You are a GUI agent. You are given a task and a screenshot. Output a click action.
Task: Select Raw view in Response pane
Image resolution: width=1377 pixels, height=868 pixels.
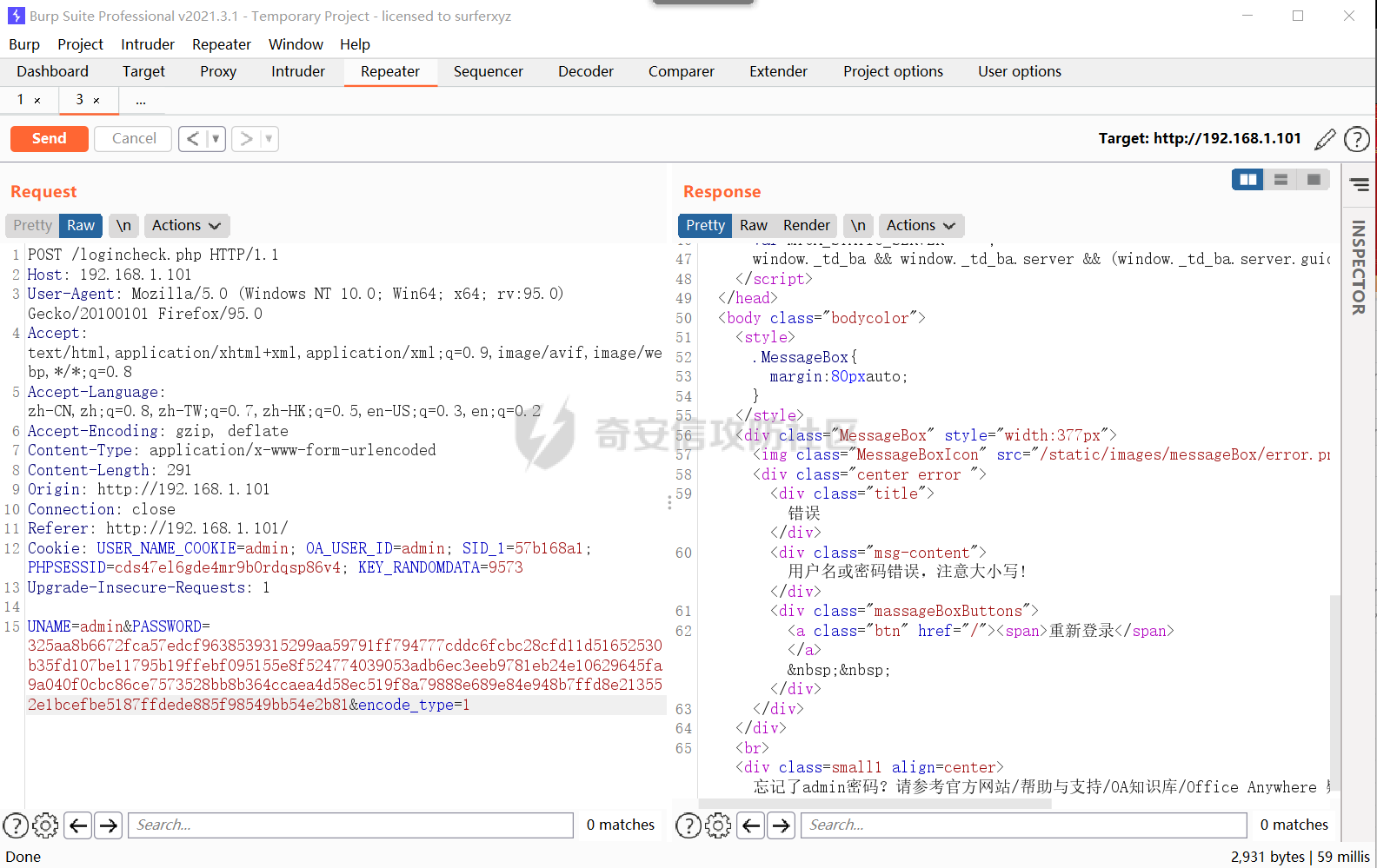coord(754,226)
